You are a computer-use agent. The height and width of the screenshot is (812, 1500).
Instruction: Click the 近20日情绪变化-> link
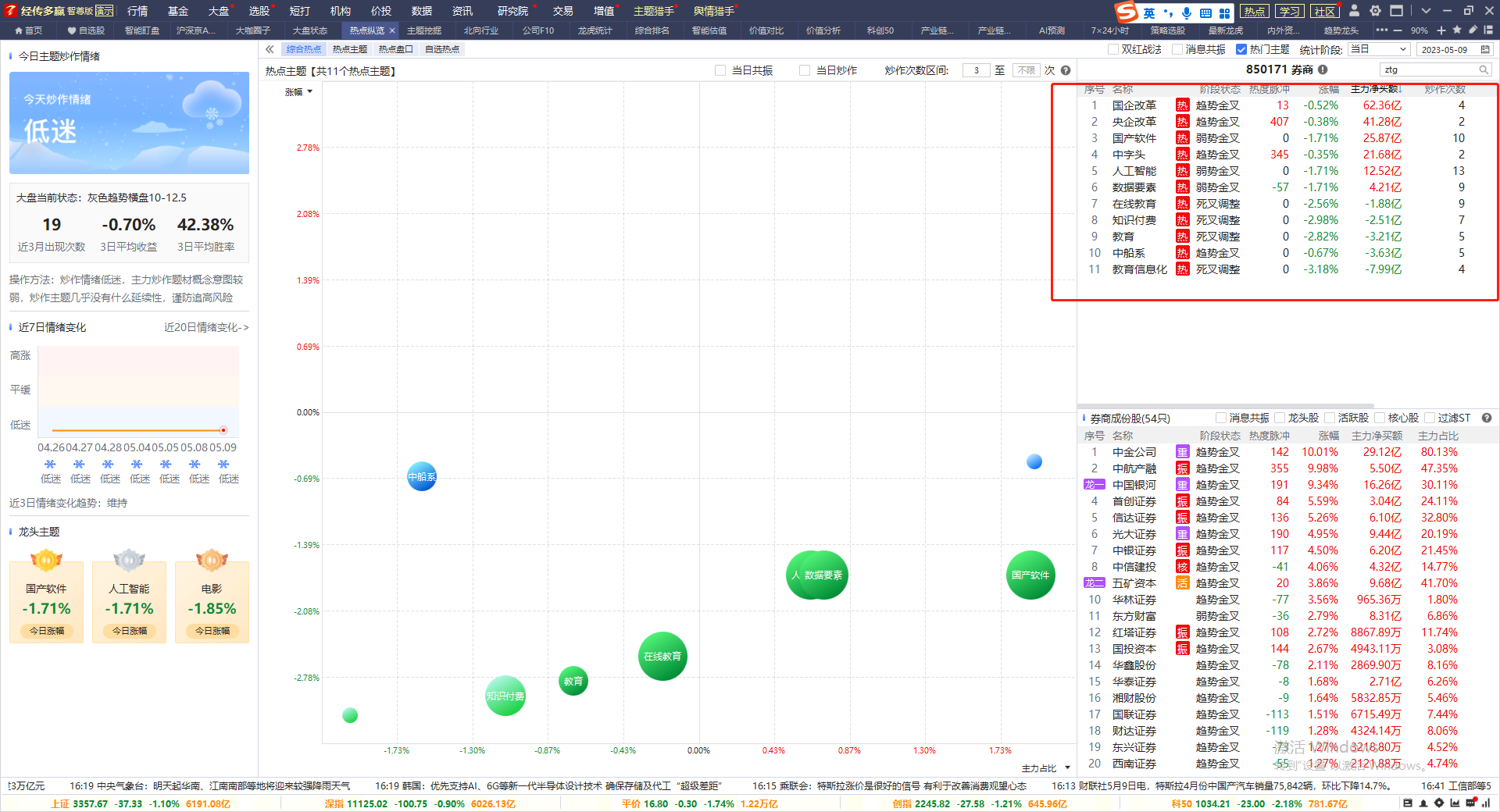pyautogui.click(x=206, y=327)
